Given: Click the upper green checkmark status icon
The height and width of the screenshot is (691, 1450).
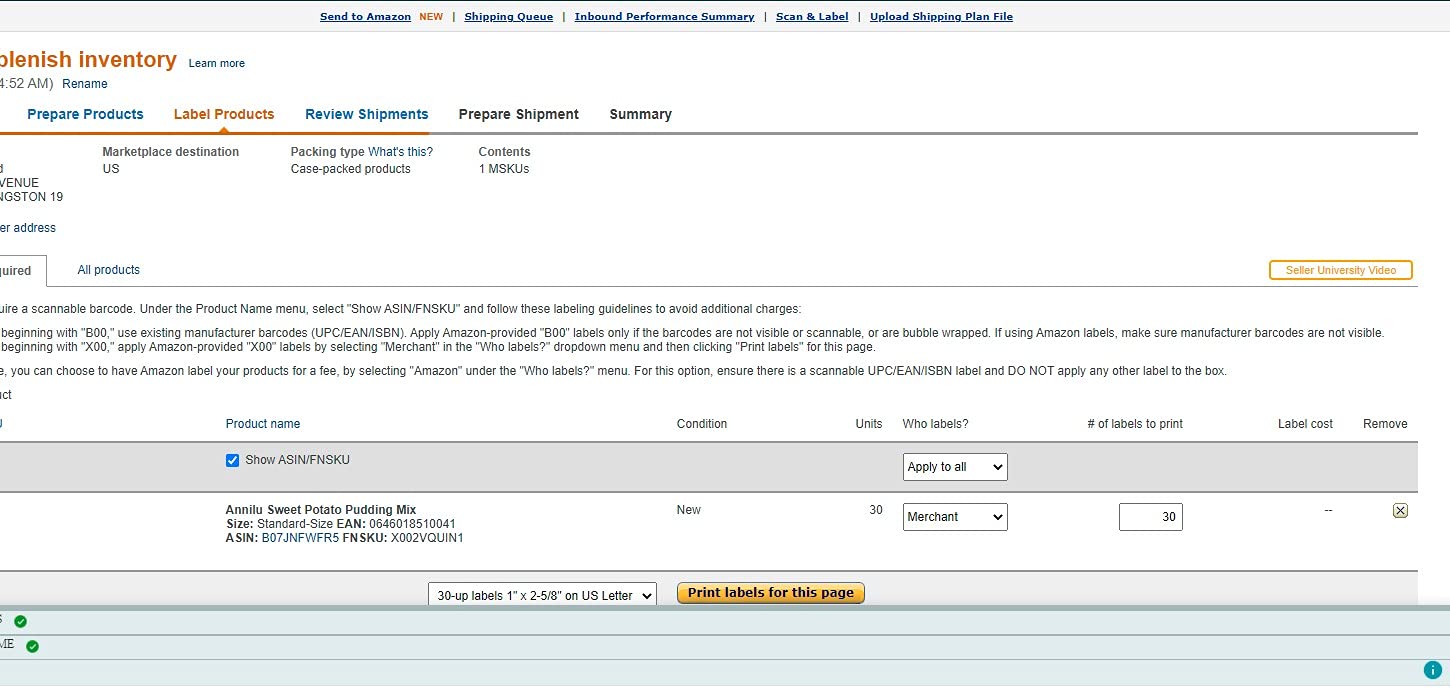Looking at the screenshot, I should click(x=21, y=621).
